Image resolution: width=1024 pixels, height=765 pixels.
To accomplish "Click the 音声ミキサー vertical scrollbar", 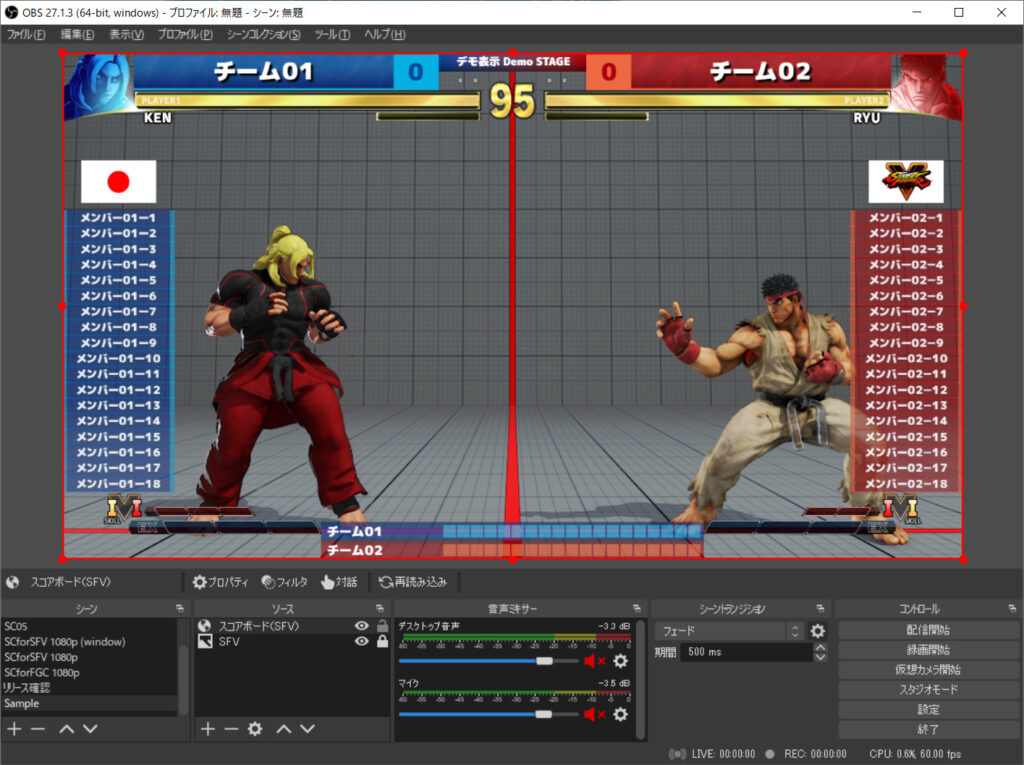I will coord(640,678).
